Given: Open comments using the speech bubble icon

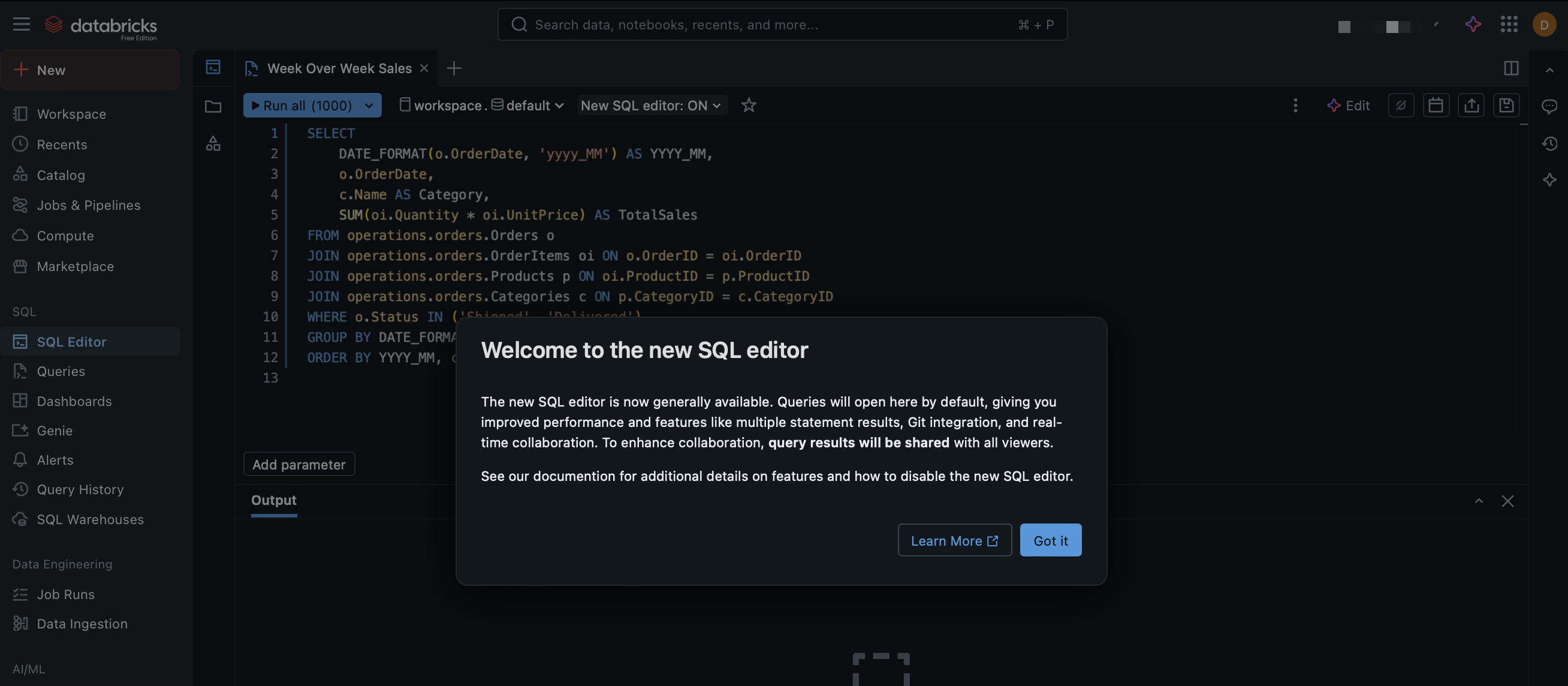Looking at the screenshot, I should point(1550,106).
